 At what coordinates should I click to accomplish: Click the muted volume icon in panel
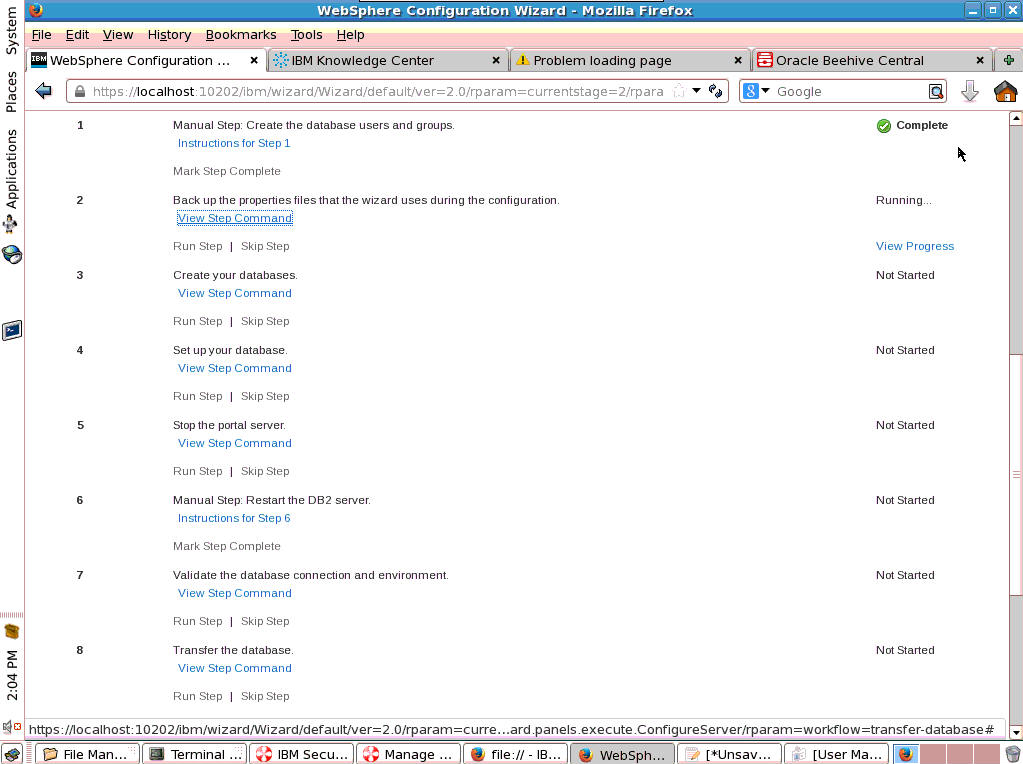pos(12,726)
